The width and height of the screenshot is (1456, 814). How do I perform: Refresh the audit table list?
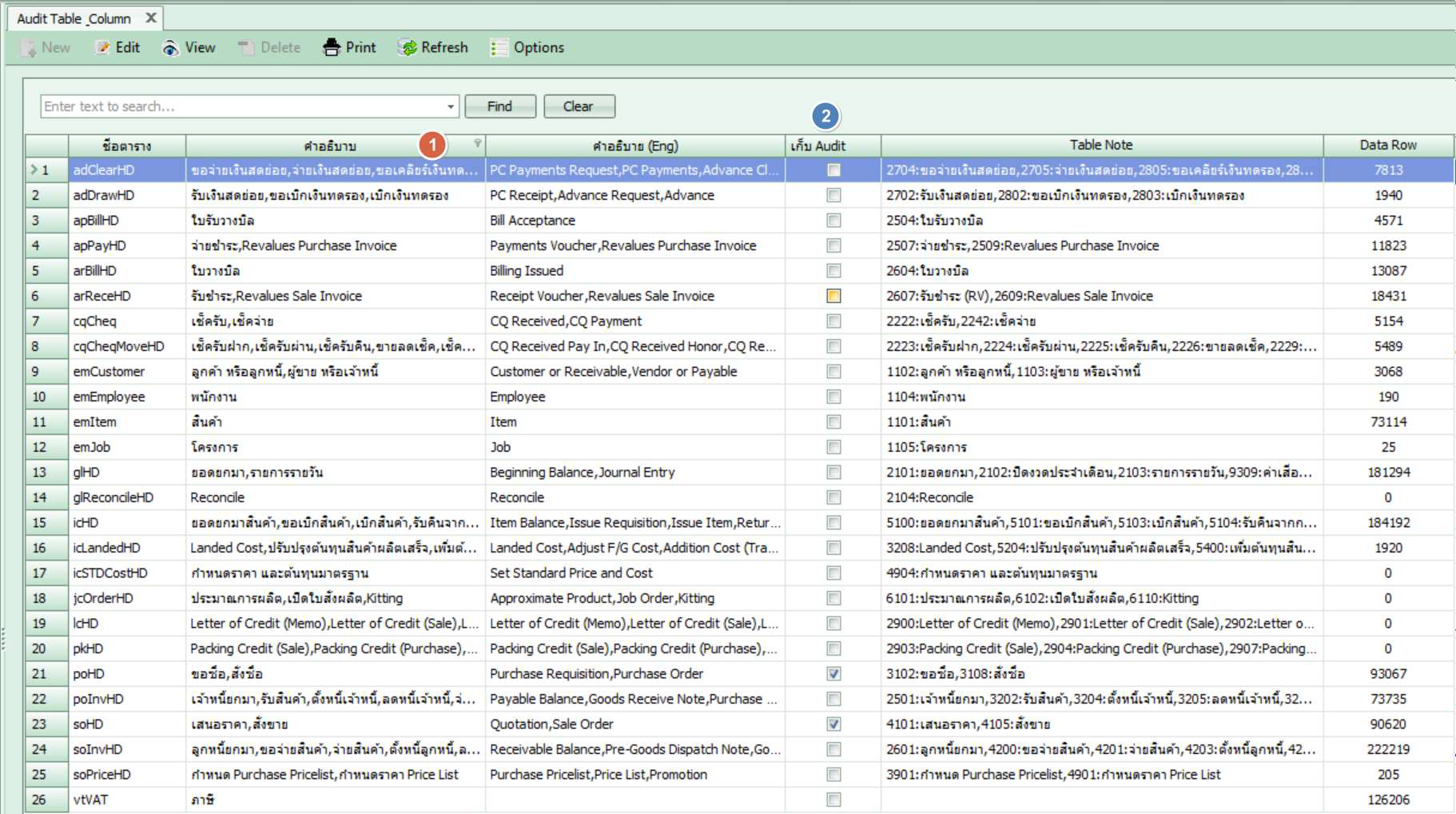pos(408,48)
